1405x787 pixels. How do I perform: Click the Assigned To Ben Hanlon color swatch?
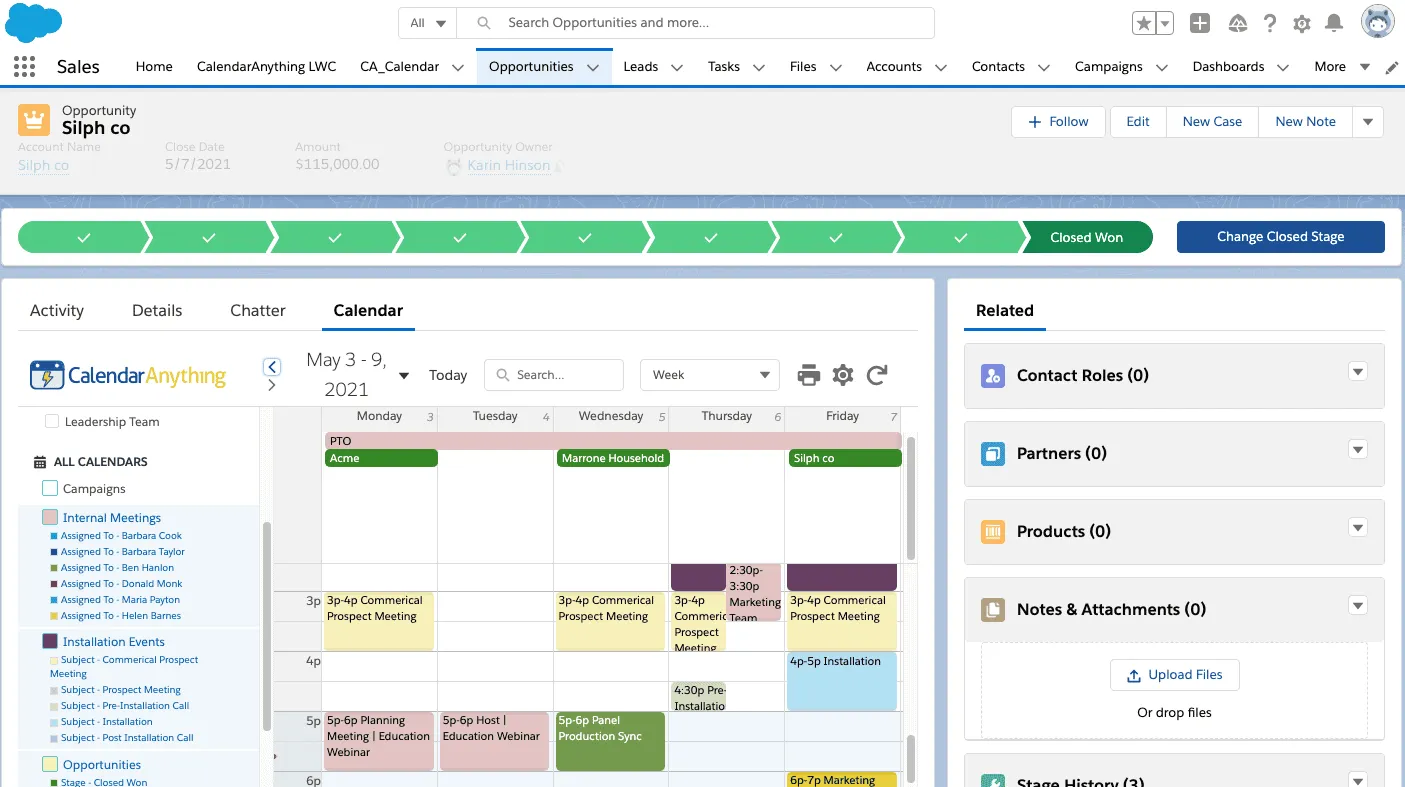[x=53, y=568]
